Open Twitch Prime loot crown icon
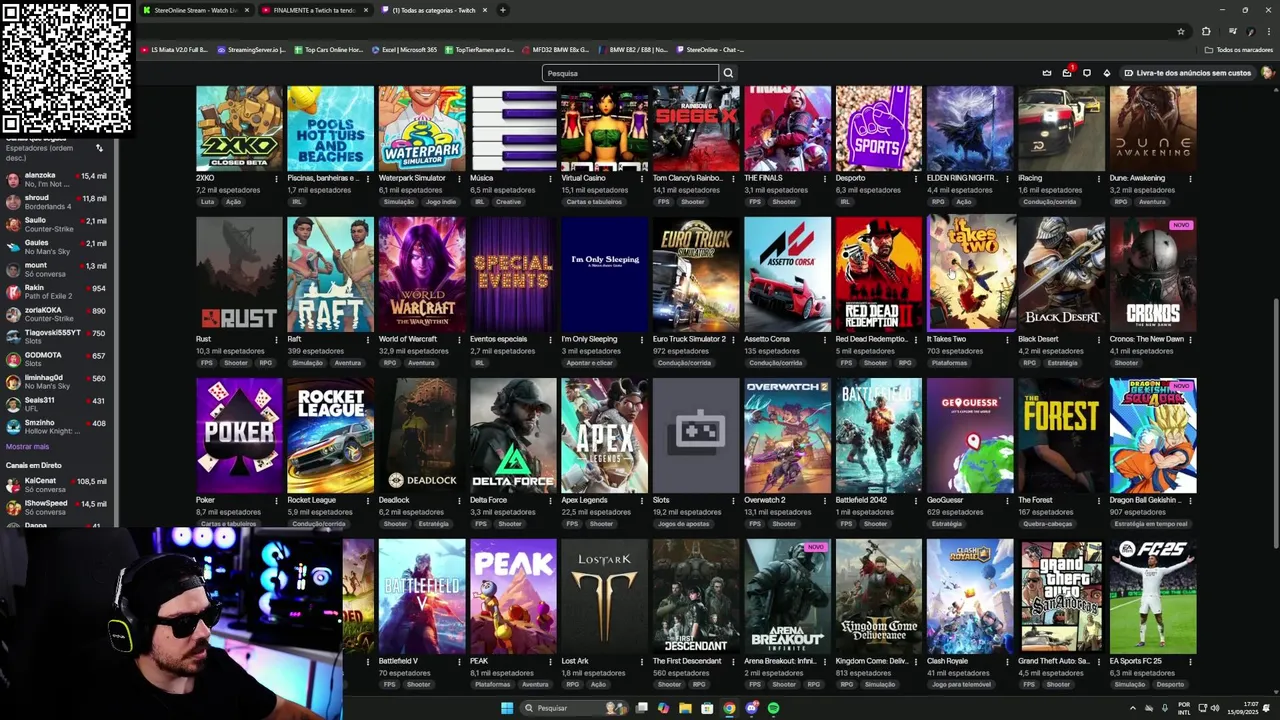Screen dimensions: 1280x720 pos(1047,73)
